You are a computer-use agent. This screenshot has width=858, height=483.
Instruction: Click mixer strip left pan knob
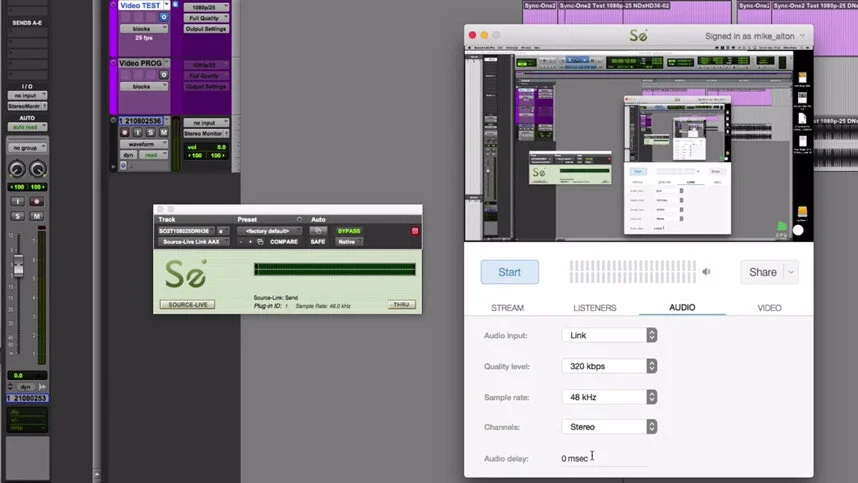click(x=17, y=170)
